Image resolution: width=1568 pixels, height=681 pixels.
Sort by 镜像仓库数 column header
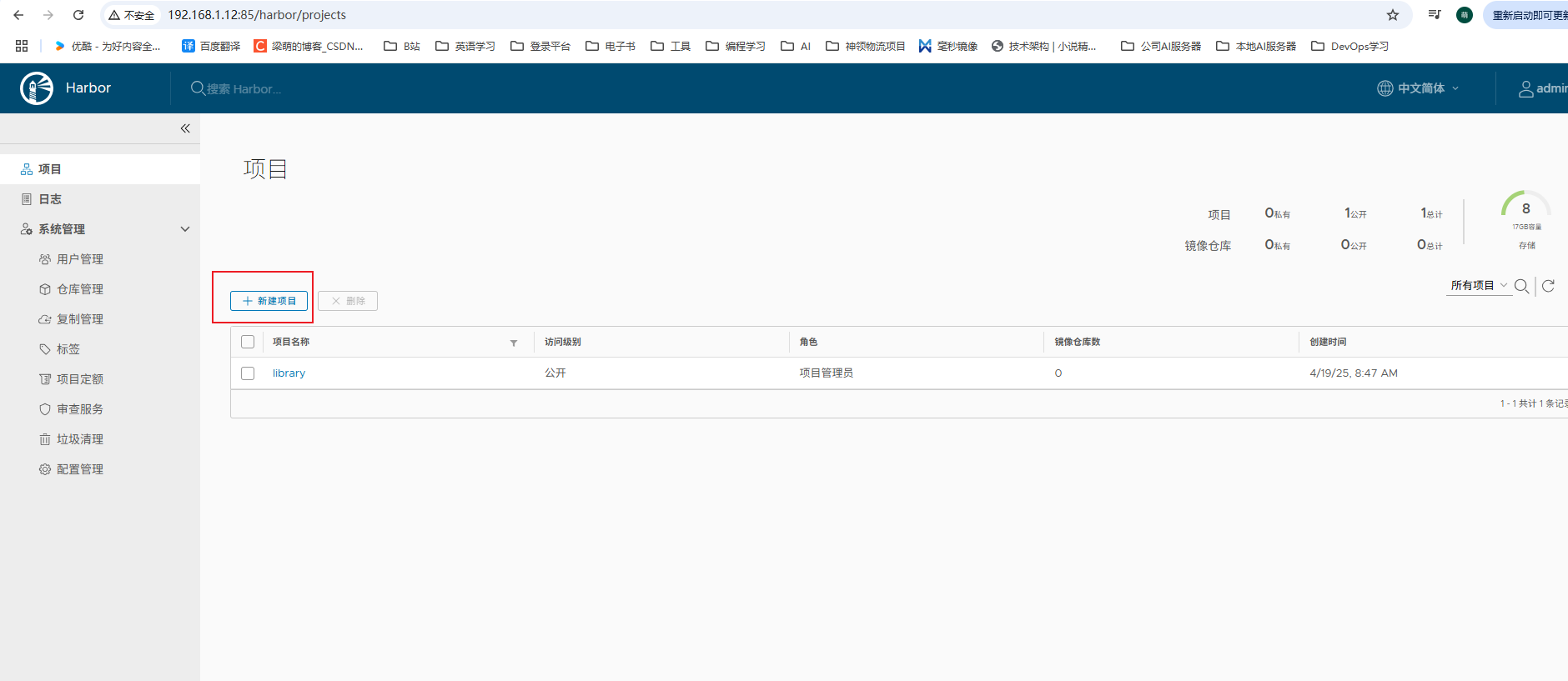tap(1077, 342)
